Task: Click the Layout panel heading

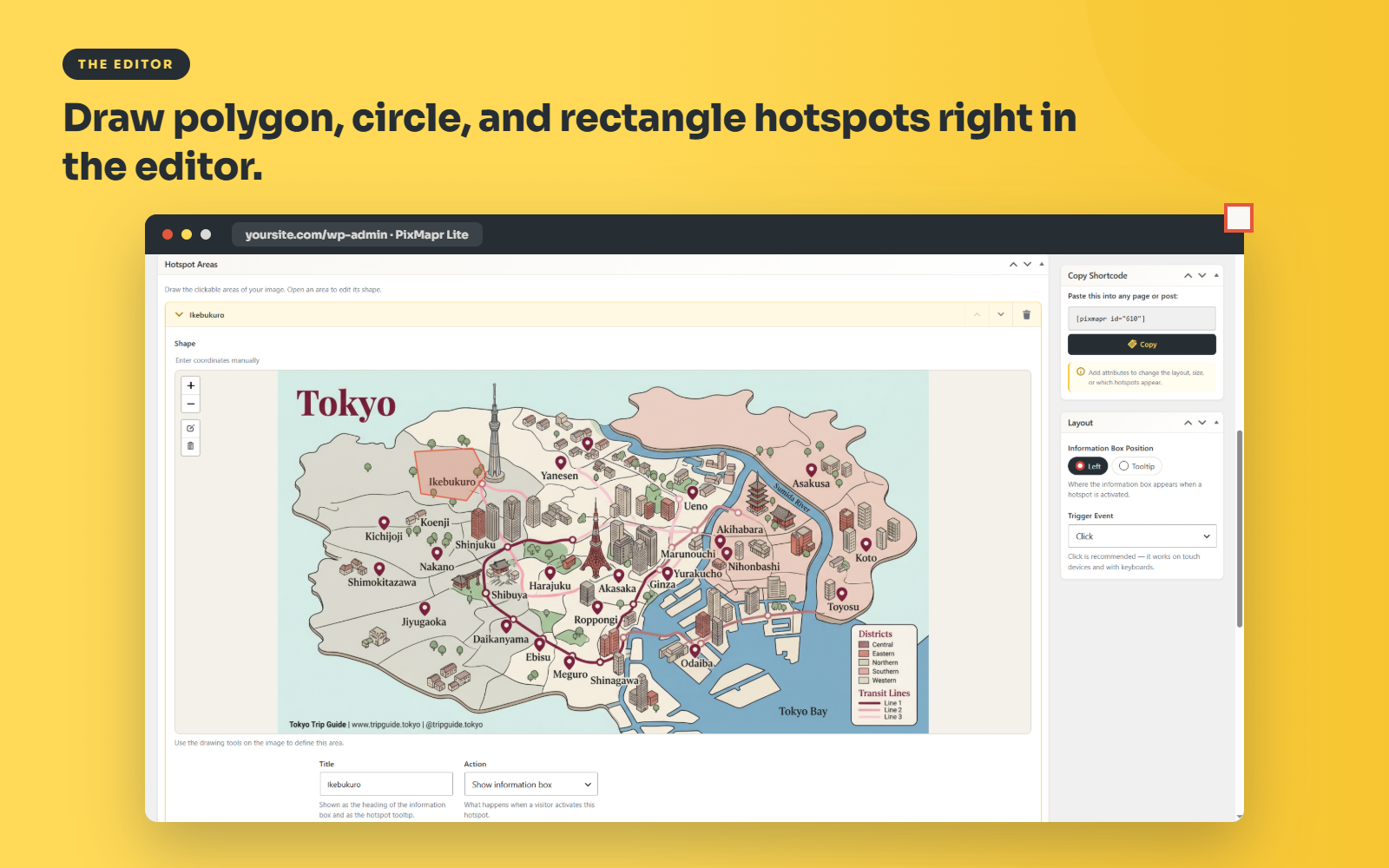Action: coord(1080,424)
